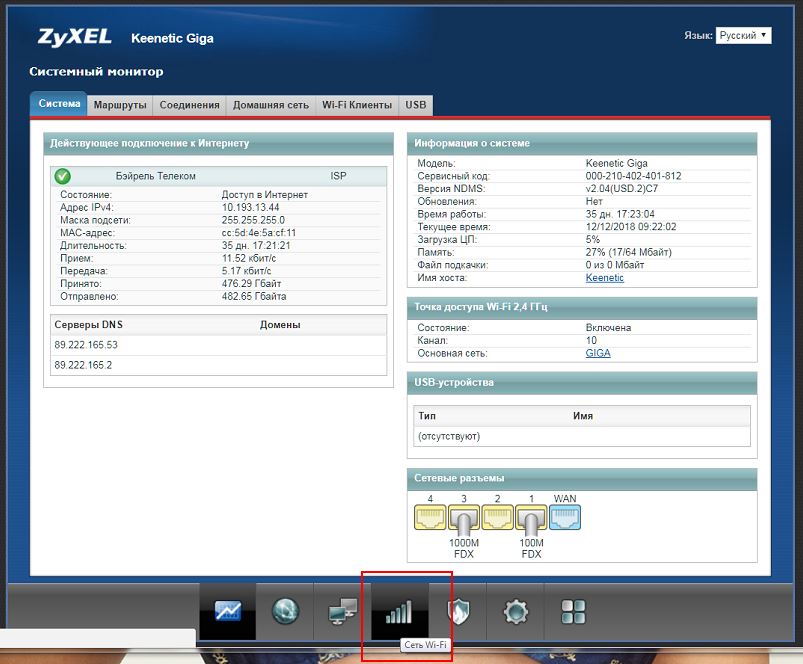Image resolution: width=803 pixels, height=664 pixels.
Task: Click the blue WAN port icon
Action: click(565, 517)
